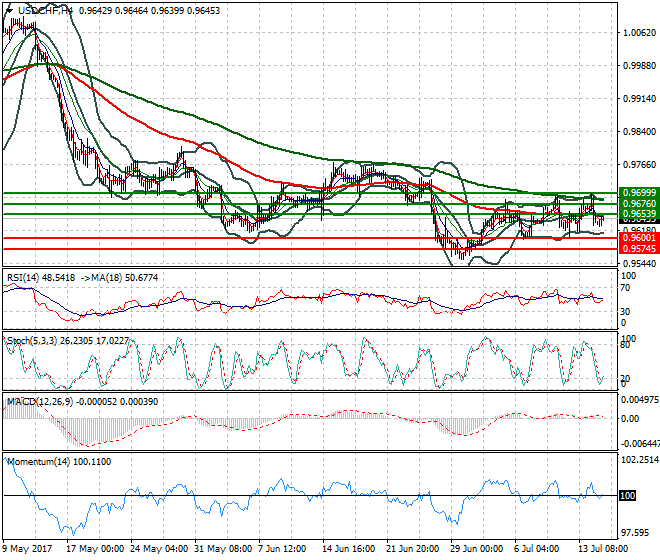The image size is (660, 560).
Task: Click the 100 level marker in Momentum panel
Action: click(628, 496)
